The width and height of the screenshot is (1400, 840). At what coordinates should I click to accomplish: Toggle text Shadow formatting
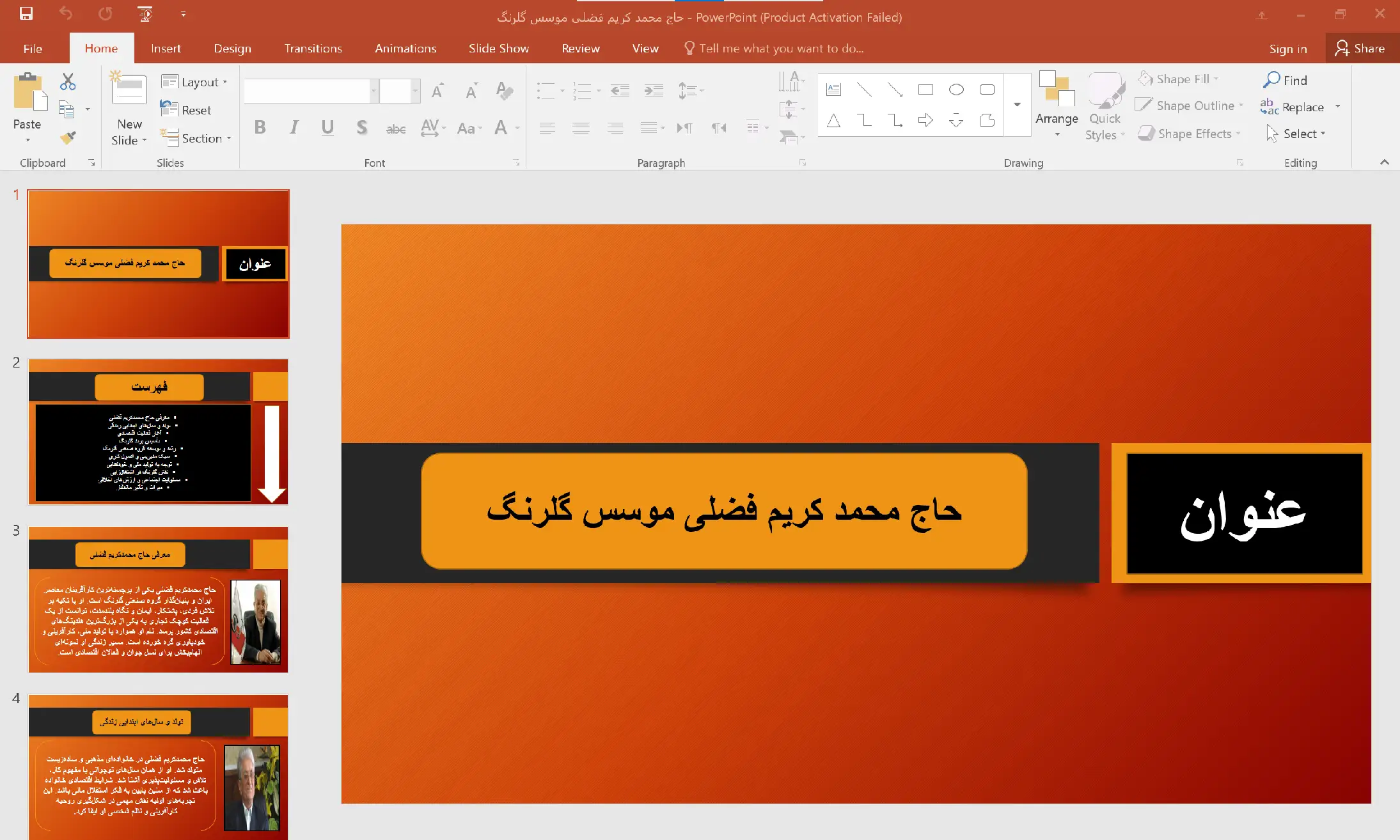pyautogui.click(x=362, y=127)
